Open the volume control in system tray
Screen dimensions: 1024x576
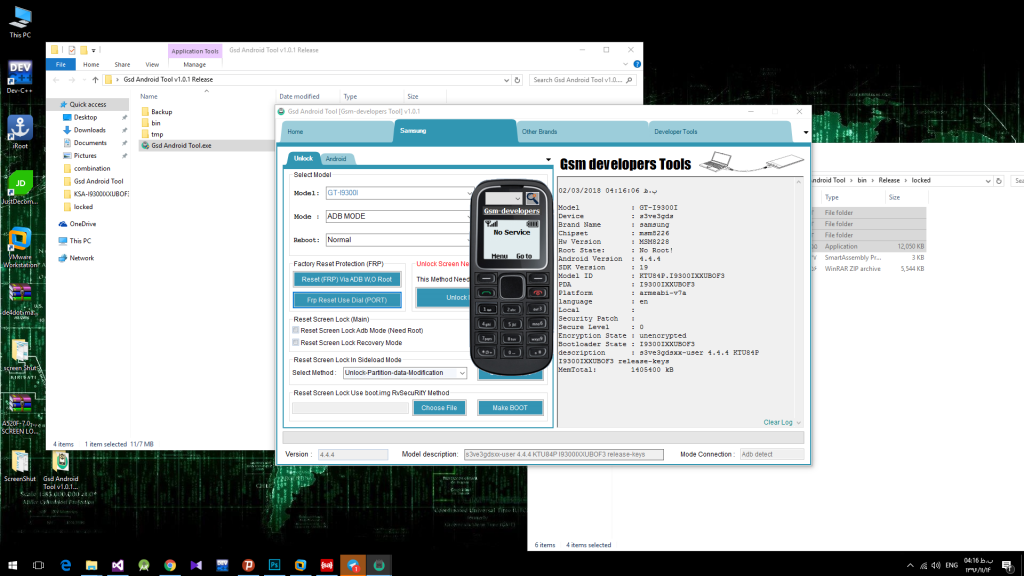(x=936, y=566)
